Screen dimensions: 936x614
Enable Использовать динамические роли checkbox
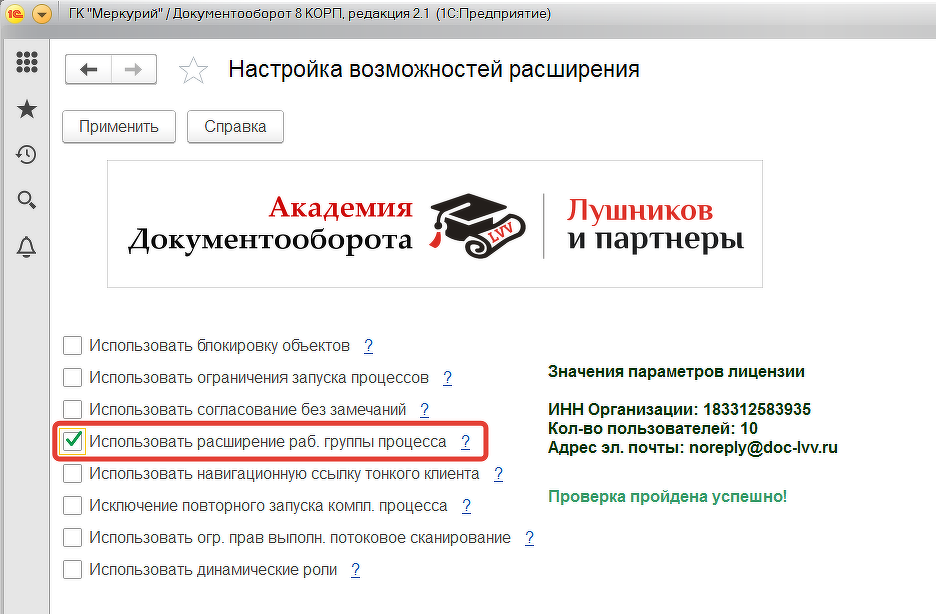(x=72, y=570)
